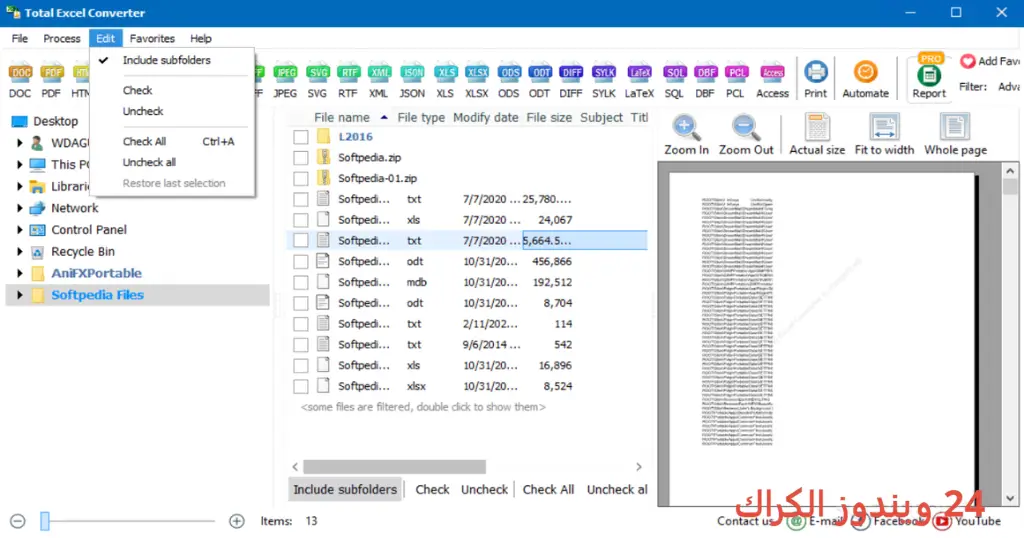
Task: Open the Help menu
Action: 200,39
